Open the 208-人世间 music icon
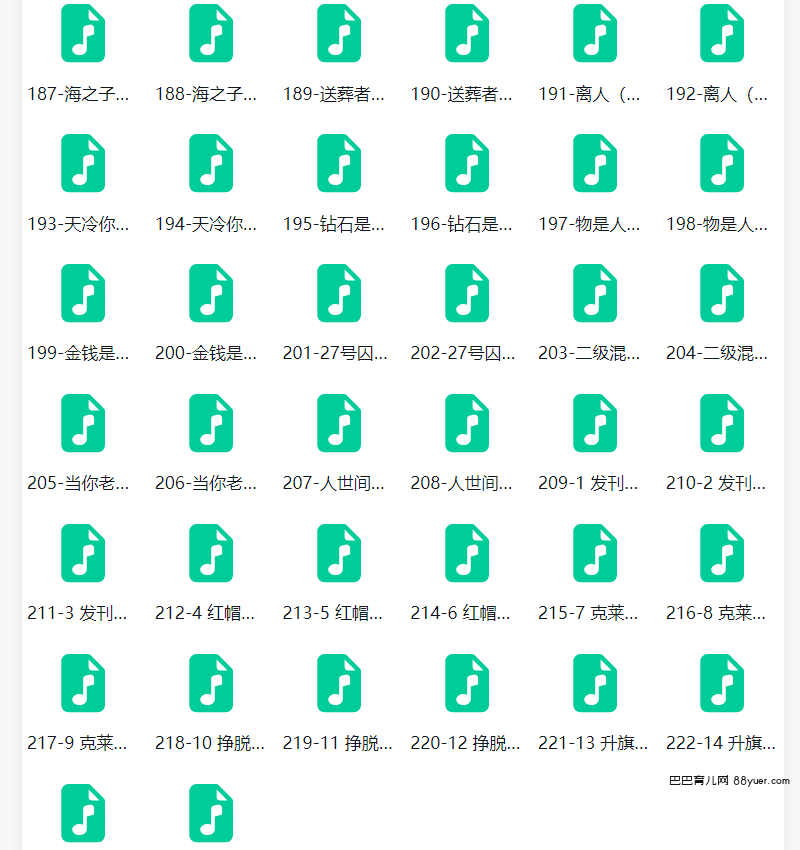This screenshot has width=800, height=850. 467,423
